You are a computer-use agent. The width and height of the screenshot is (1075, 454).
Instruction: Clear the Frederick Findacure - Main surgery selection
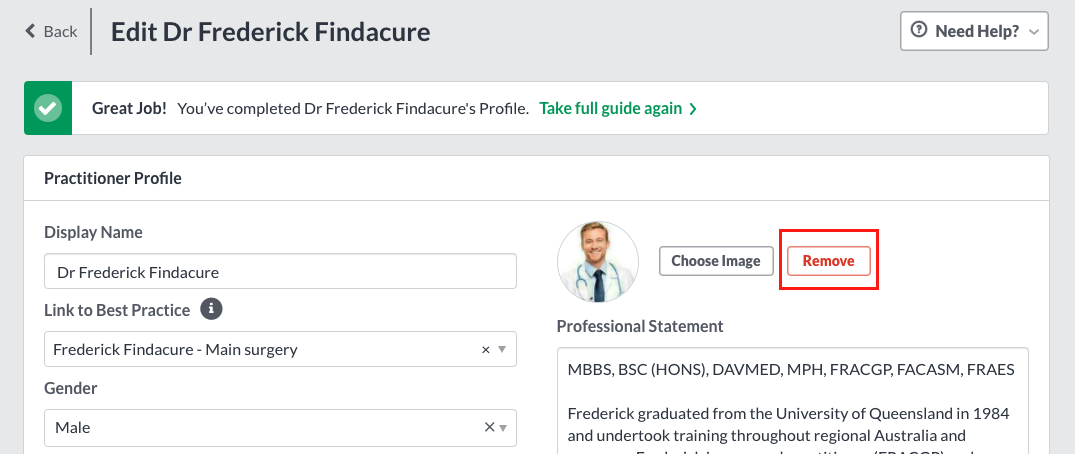coord(485,350)
